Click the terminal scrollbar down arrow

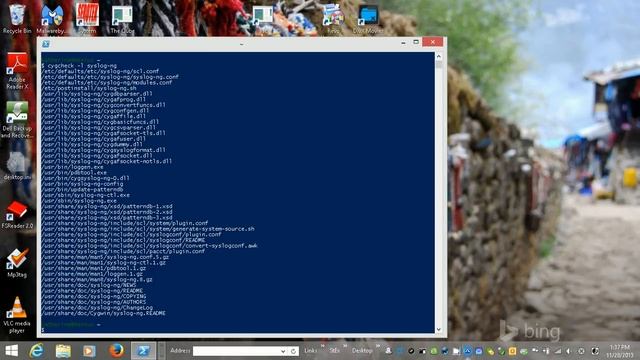439,329
